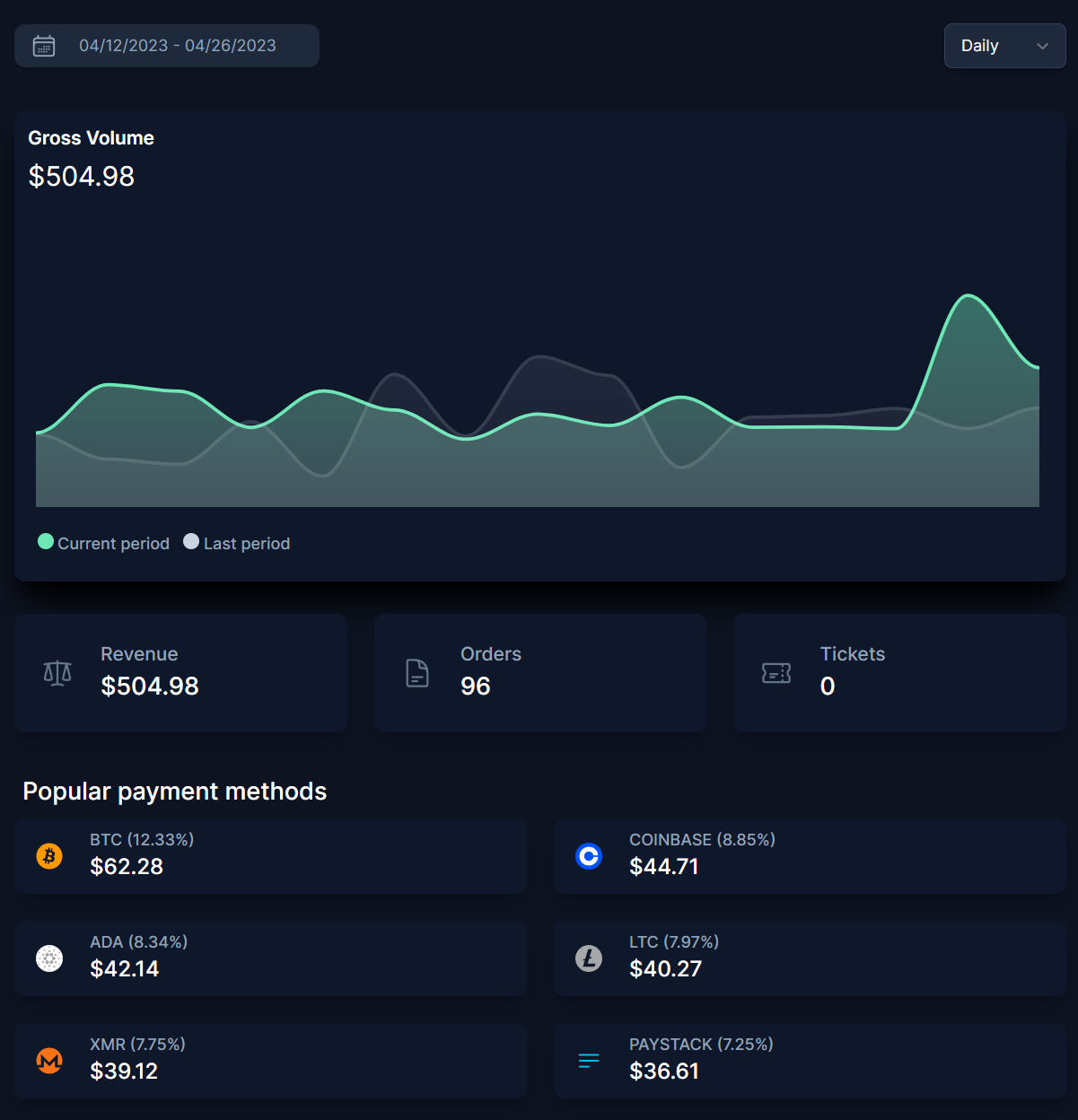Open the Daily interval dropdown

[x=980, y=46]
